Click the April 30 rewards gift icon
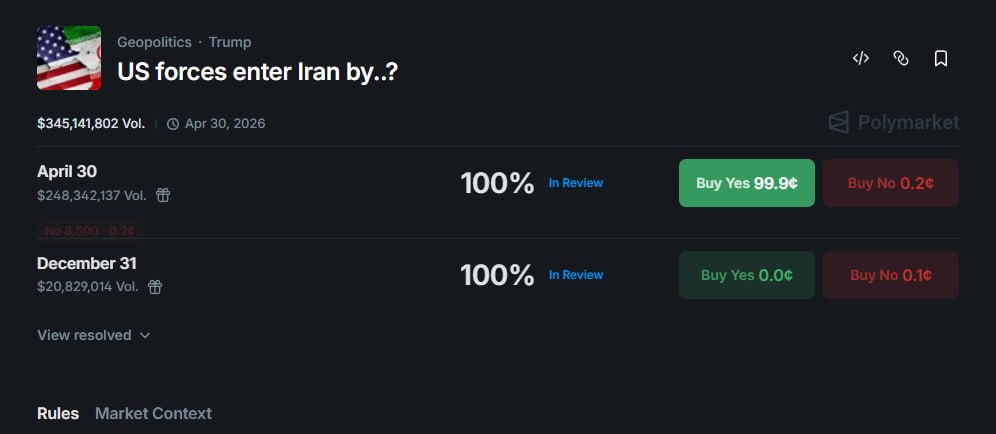Screen dimensions: 996x434 [x=163, y=195]
